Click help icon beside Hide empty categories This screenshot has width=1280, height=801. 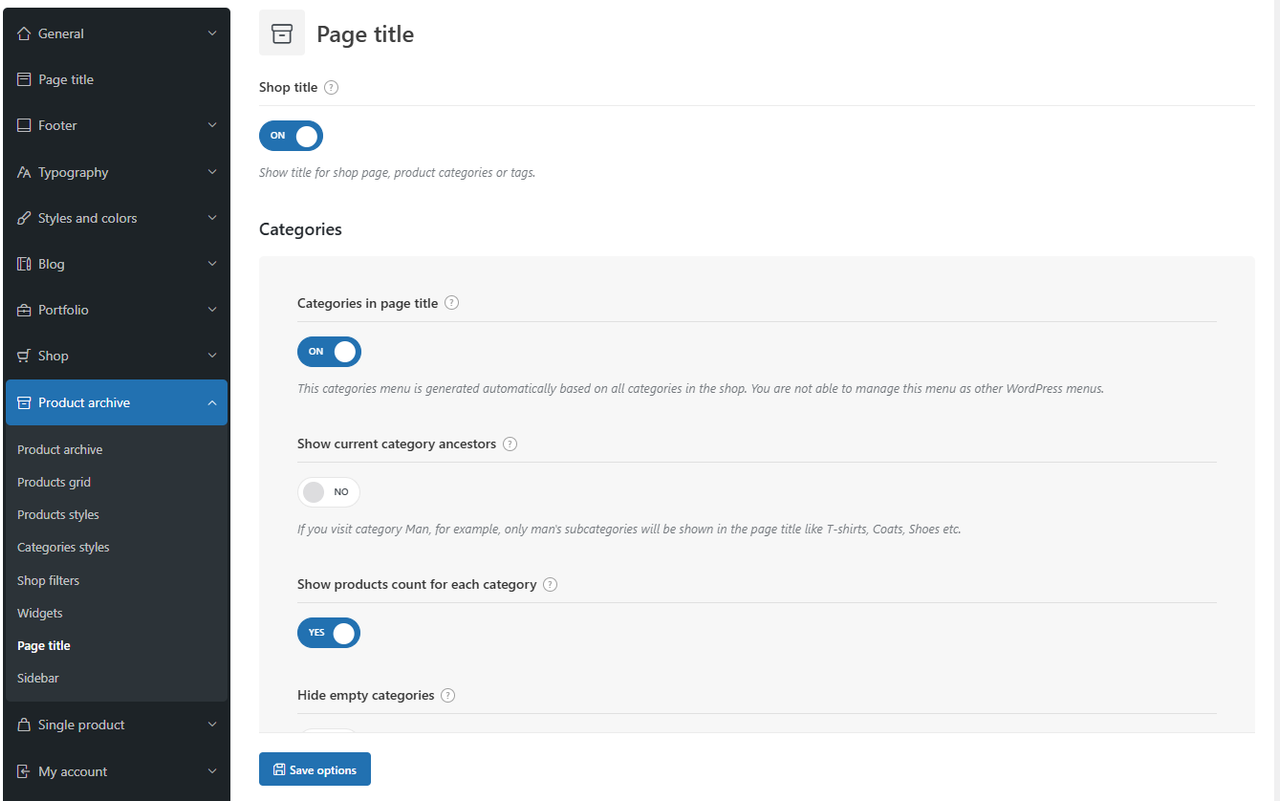tap(448, 696)
